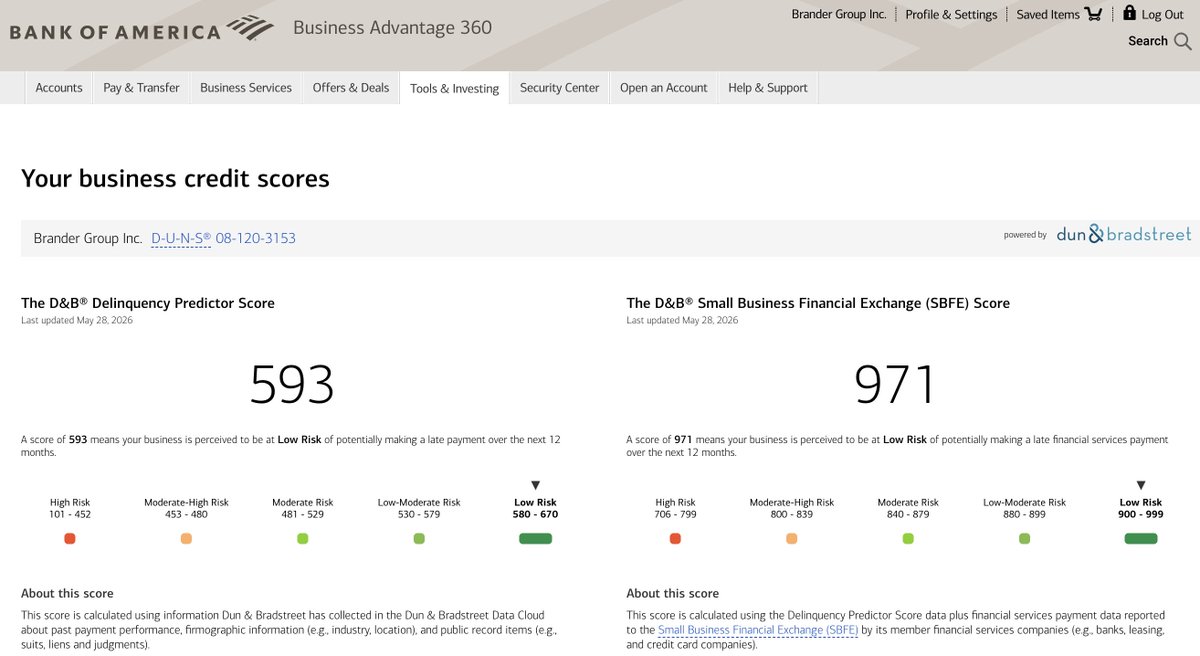This screenshot has height=656, width=1200.
Task: Click Log Out
Action: click(x=1163, y=14)
